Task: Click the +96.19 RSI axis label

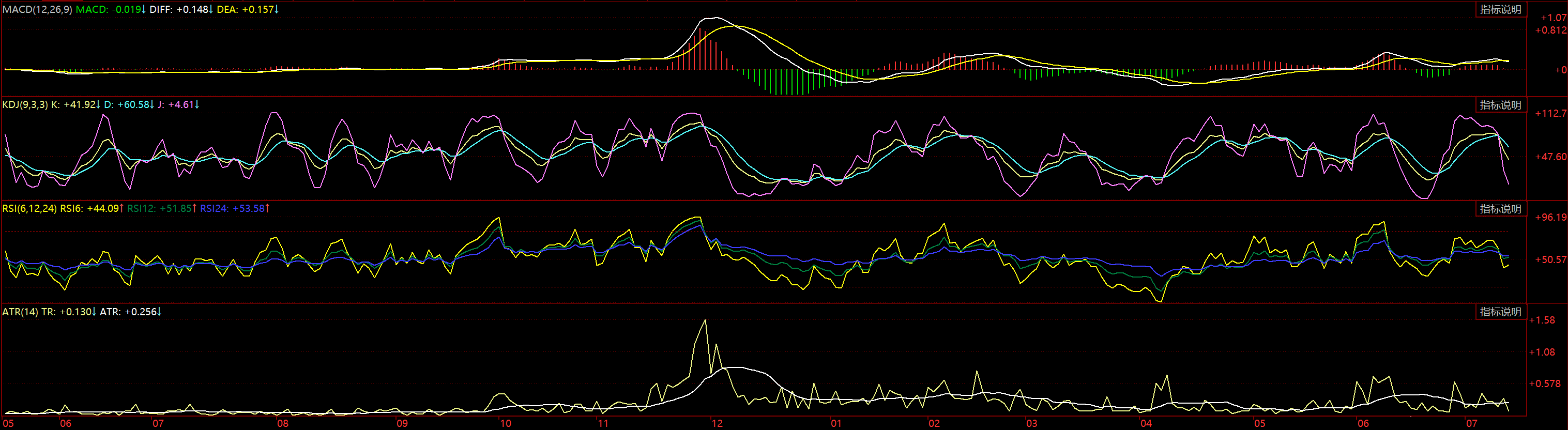Action: (x=1550, y=218)
